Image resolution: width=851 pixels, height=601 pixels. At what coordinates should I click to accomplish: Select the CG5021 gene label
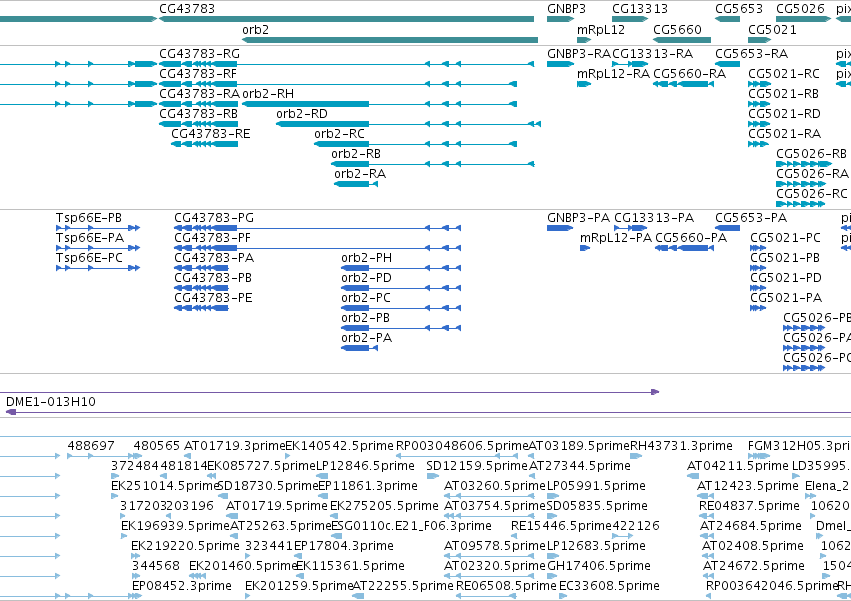point(772,29)
